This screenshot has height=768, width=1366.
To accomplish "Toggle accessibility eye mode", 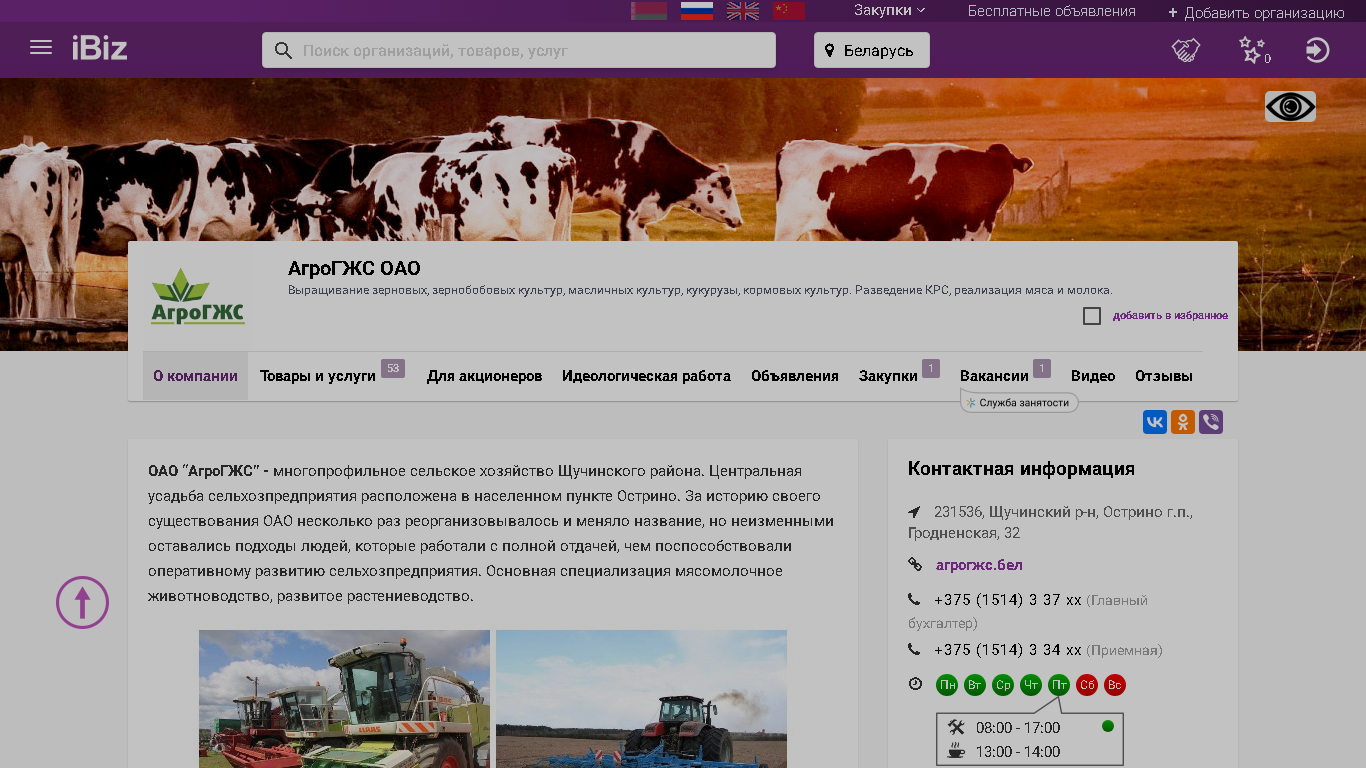I will pyautogui.click(x=1290, y=106).
